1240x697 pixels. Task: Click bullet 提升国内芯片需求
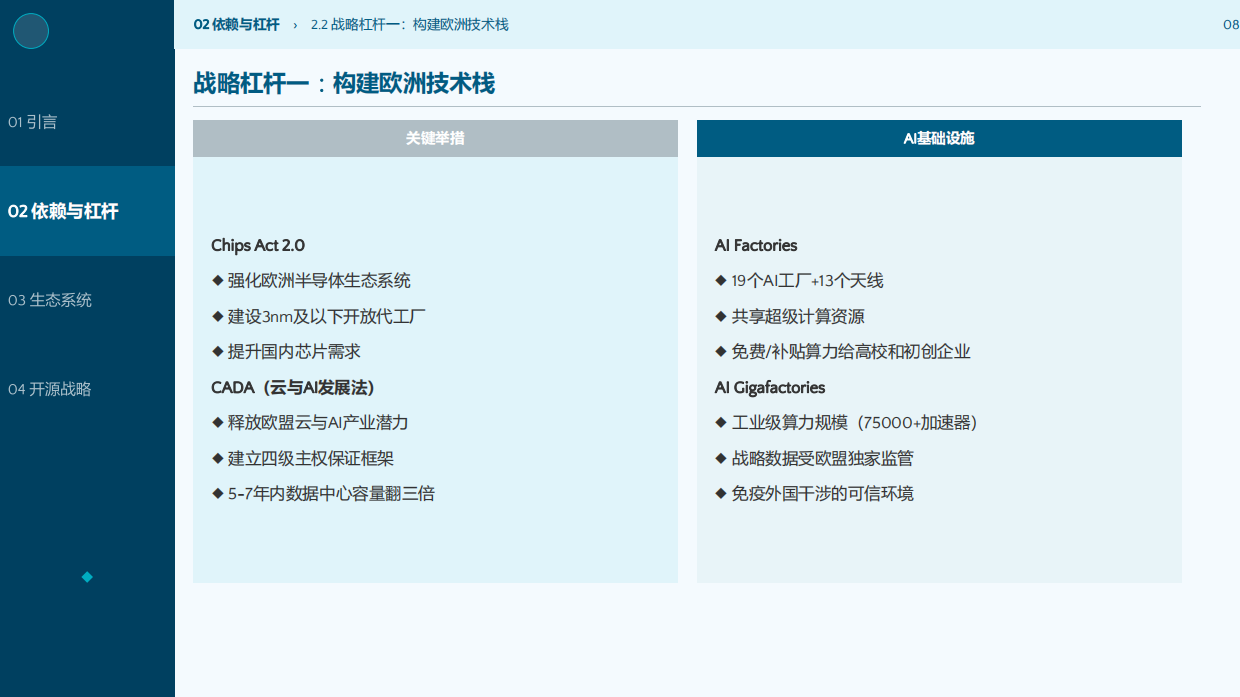point(286,352)
